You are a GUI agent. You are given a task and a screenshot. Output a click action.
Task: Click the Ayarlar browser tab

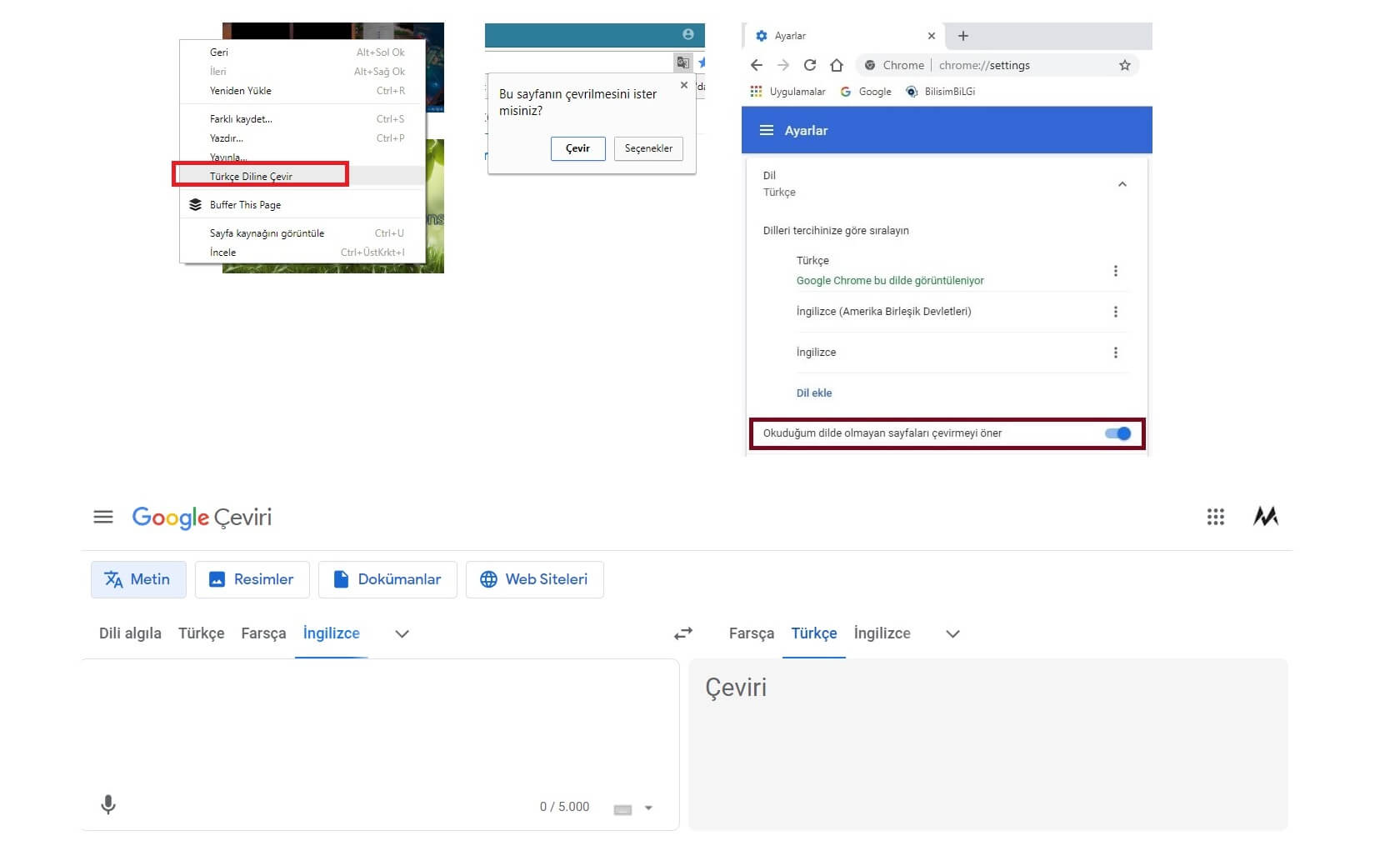click(x=843, y=36)
